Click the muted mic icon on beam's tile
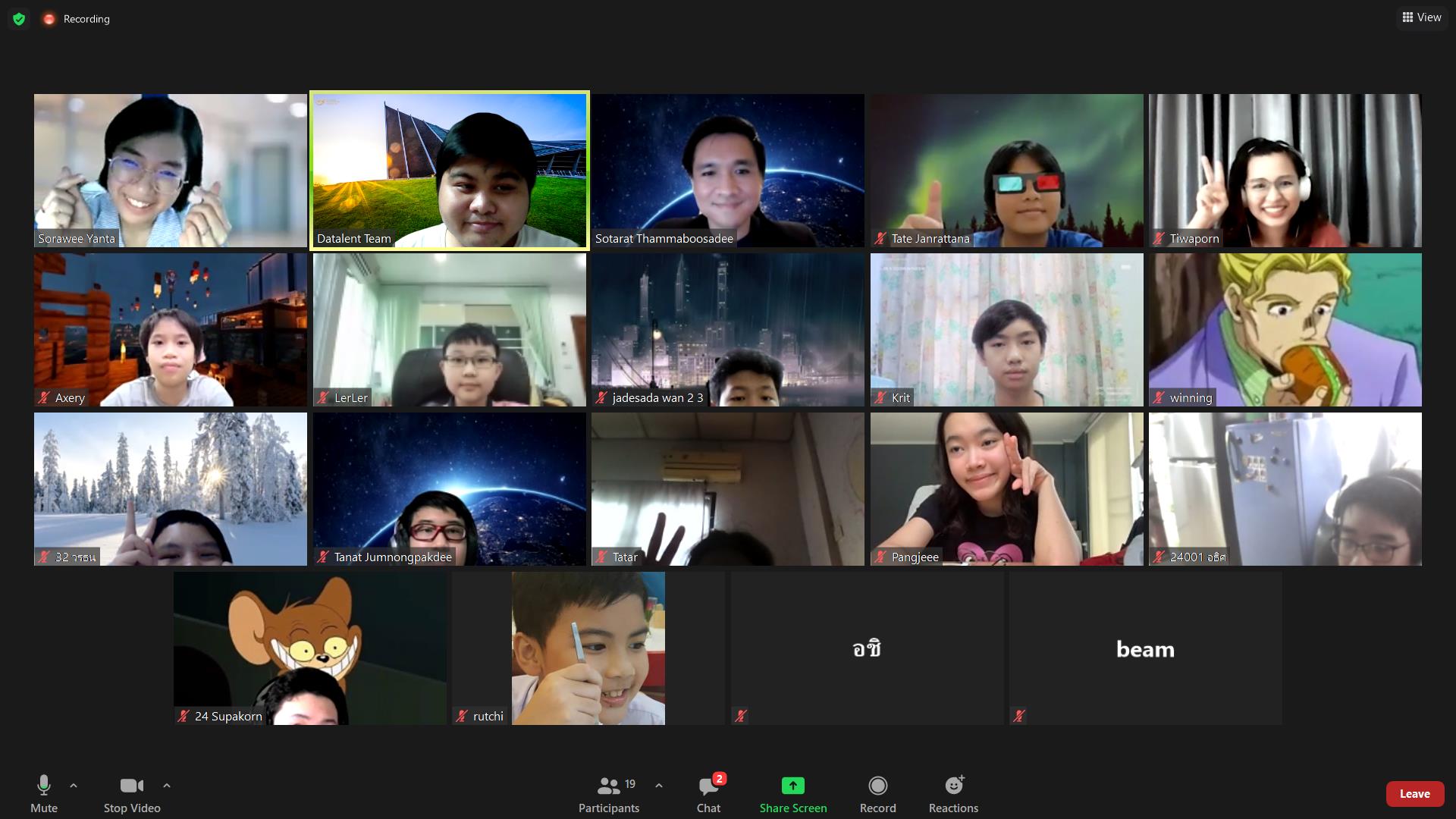 pos(1019,715)
